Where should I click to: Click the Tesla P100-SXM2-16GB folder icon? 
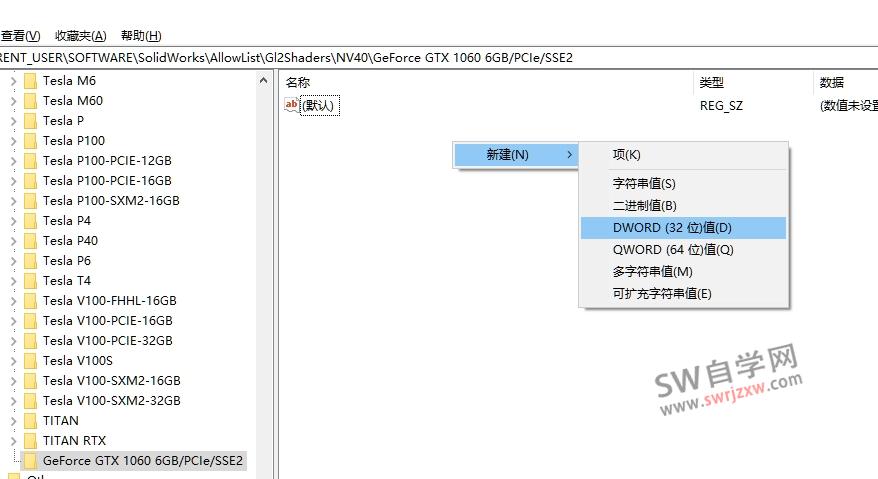click(x=31, y=201)
